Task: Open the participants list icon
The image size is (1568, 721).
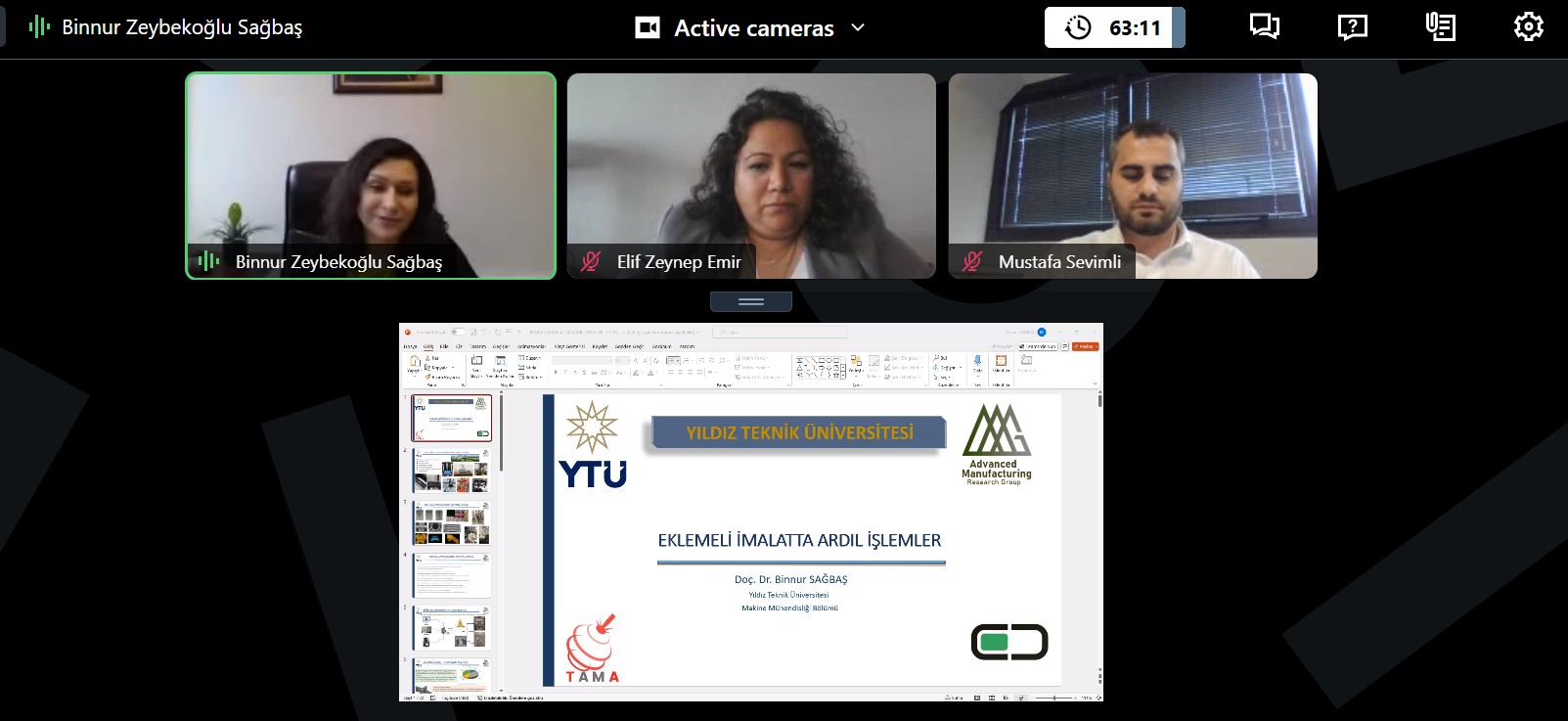Action: point(1440,27)
